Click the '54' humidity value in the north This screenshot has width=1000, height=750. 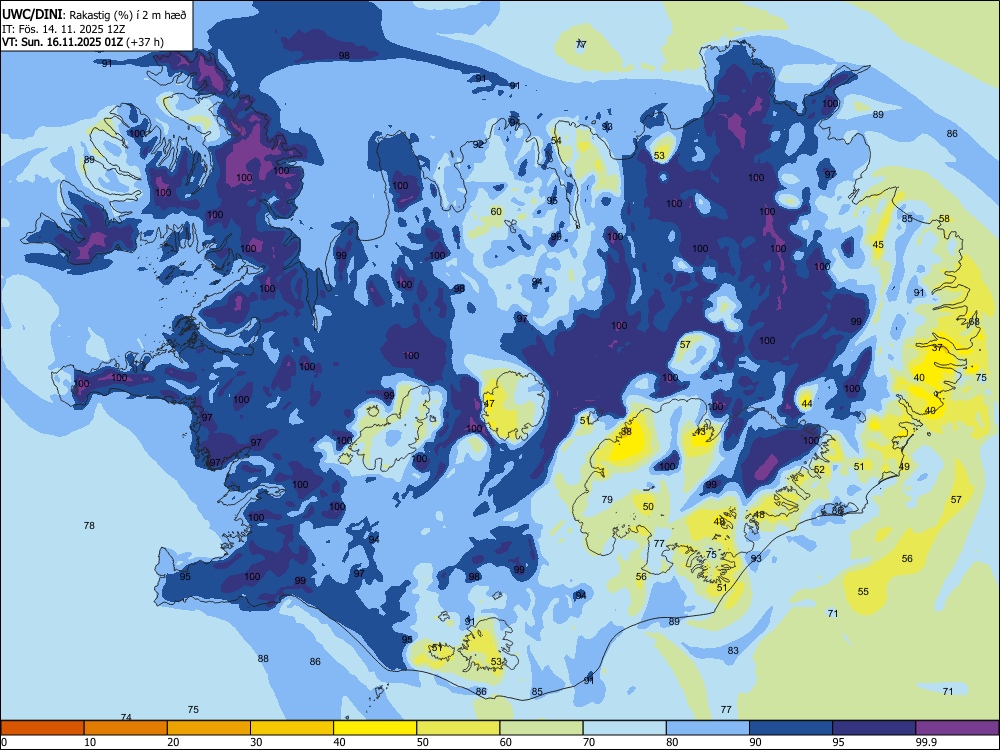pyautogui.click(x=557, y=140)
